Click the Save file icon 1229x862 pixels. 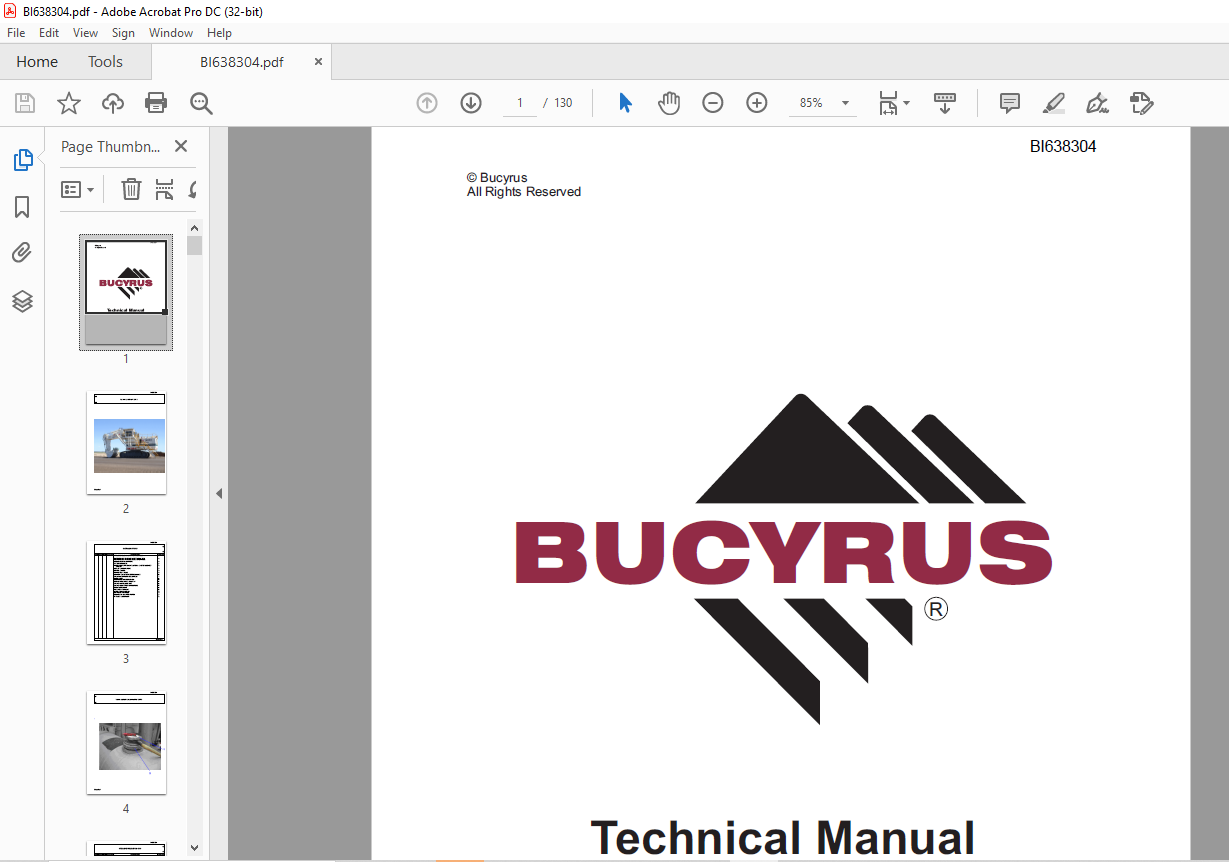click(25, 103)
